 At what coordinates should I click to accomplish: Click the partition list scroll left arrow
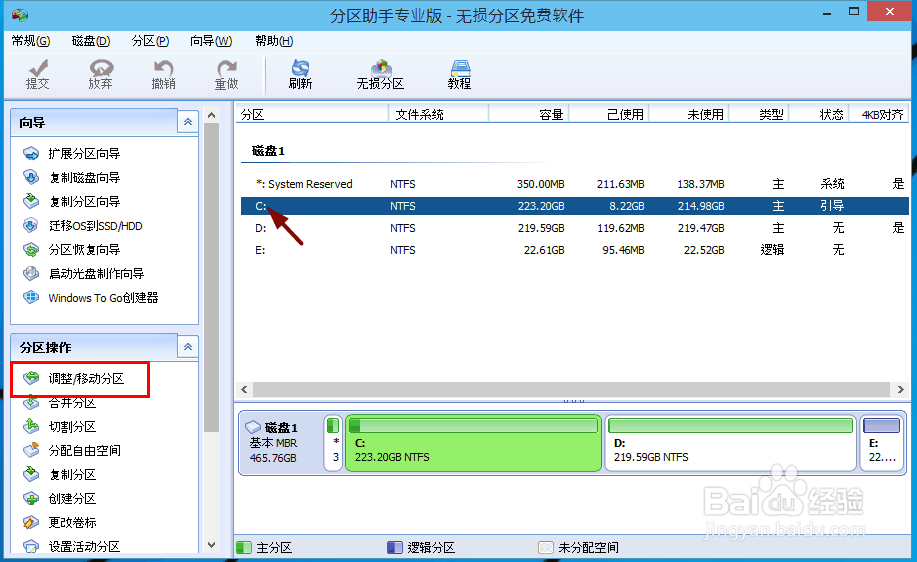(x=244, y=389)
